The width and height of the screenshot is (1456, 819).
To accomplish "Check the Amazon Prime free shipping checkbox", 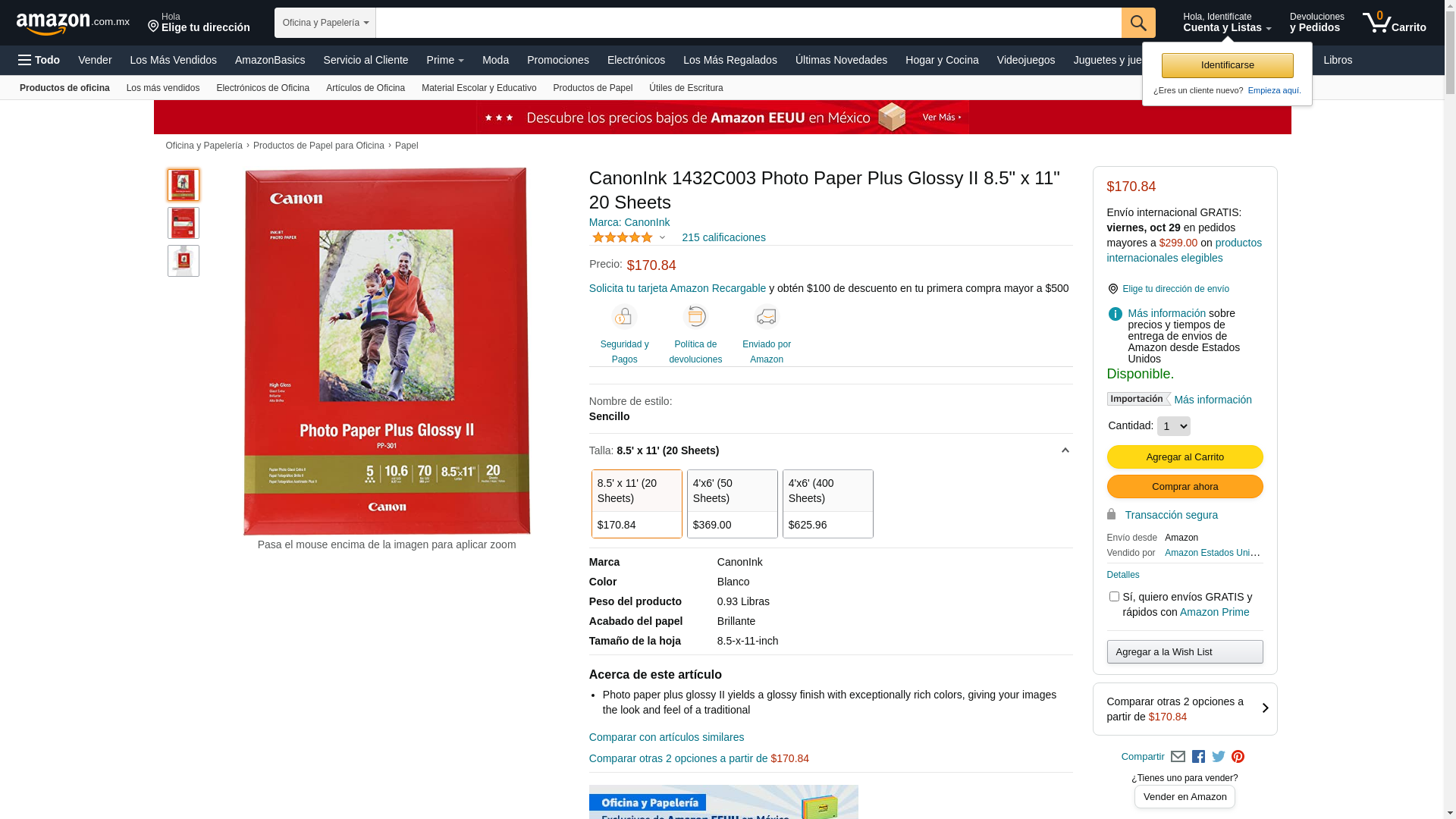I will [1114, 597].
